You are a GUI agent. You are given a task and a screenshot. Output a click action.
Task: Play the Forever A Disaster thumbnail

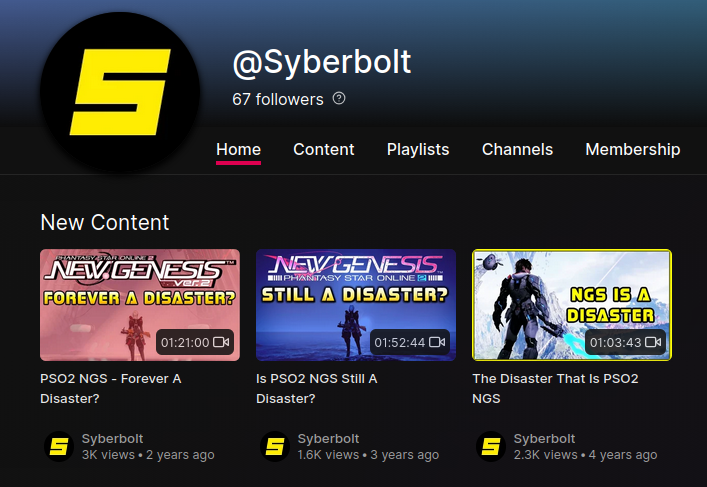(140, 305)
